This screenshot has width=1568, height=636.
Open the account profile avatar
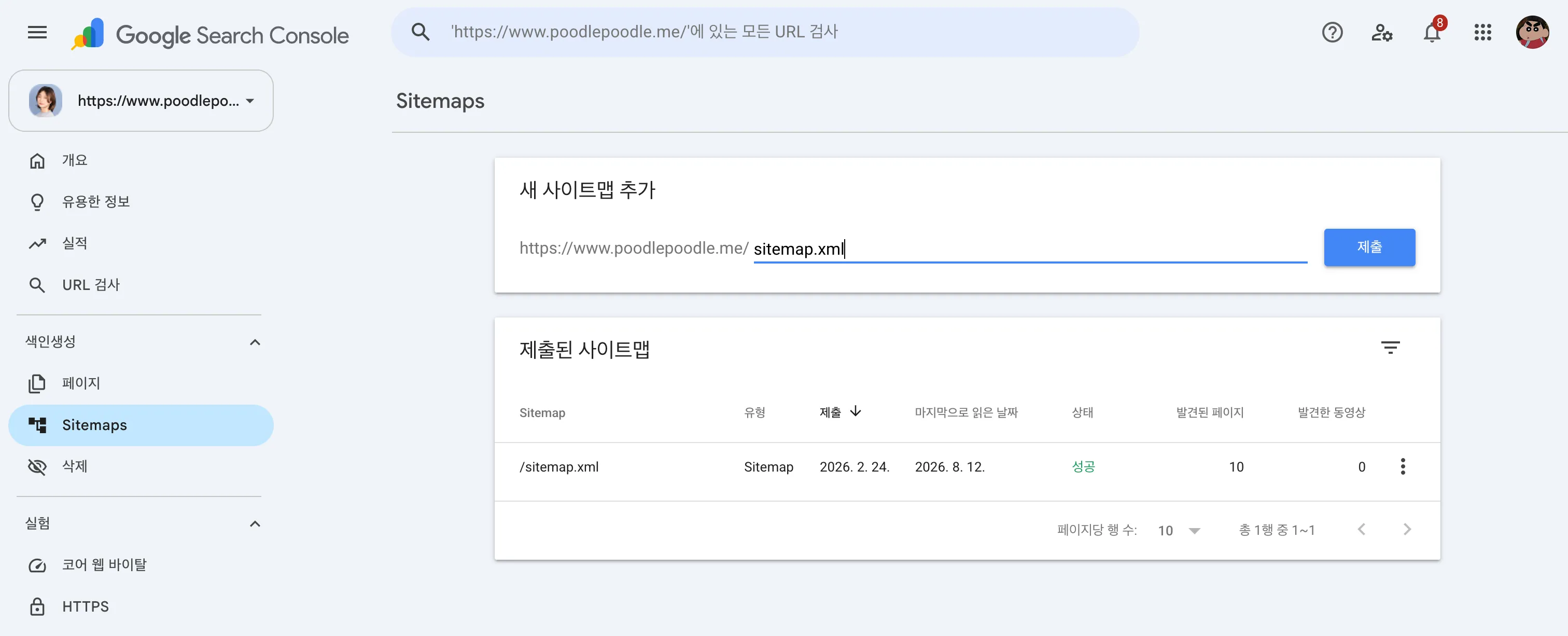pos(1532,32)
